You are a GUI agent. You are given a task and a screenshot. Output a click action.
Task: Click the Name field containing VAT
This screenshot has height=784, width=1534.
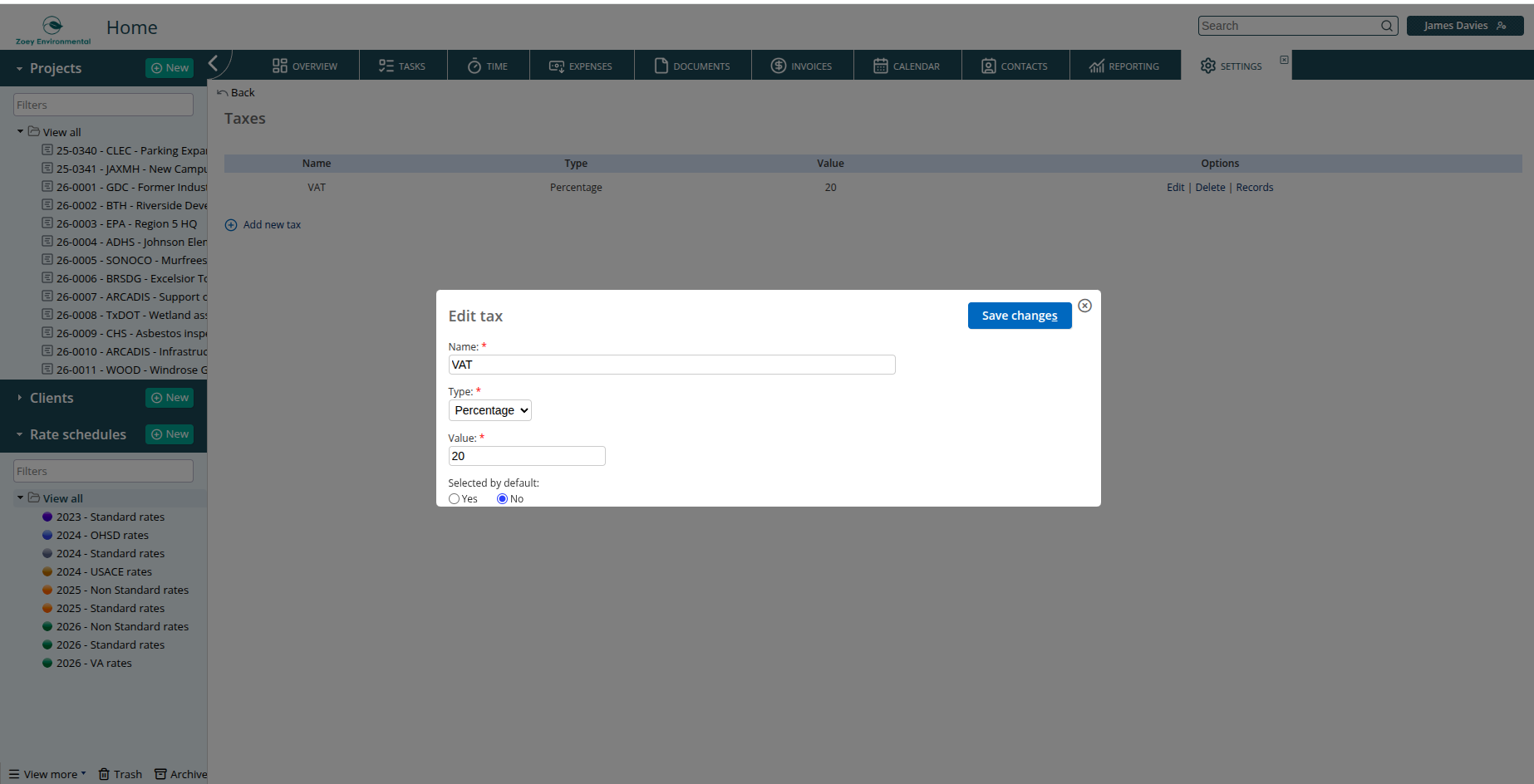[671, 365]
